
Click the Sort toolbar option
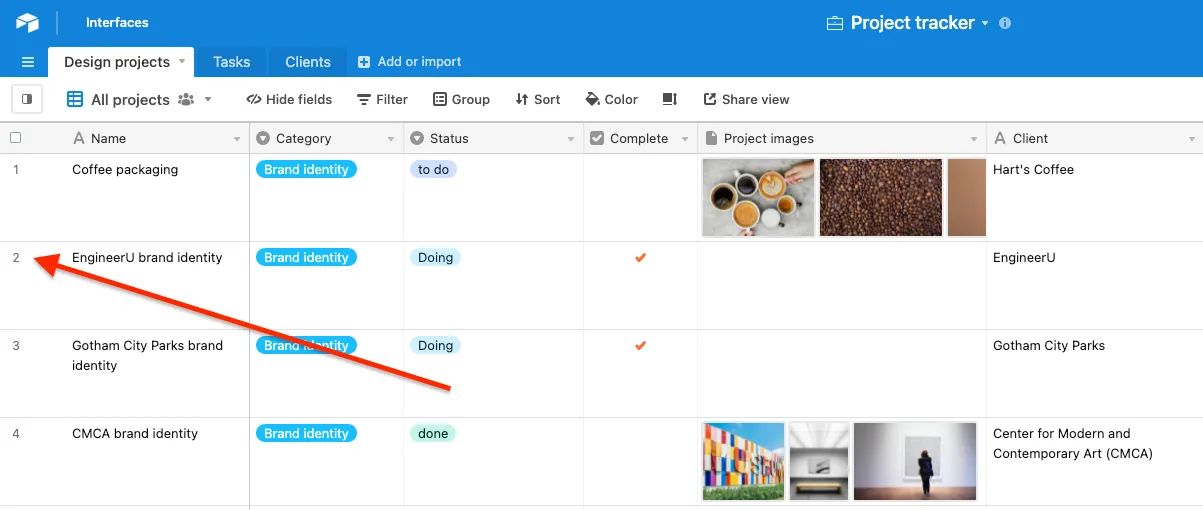(x=537, y=99)
